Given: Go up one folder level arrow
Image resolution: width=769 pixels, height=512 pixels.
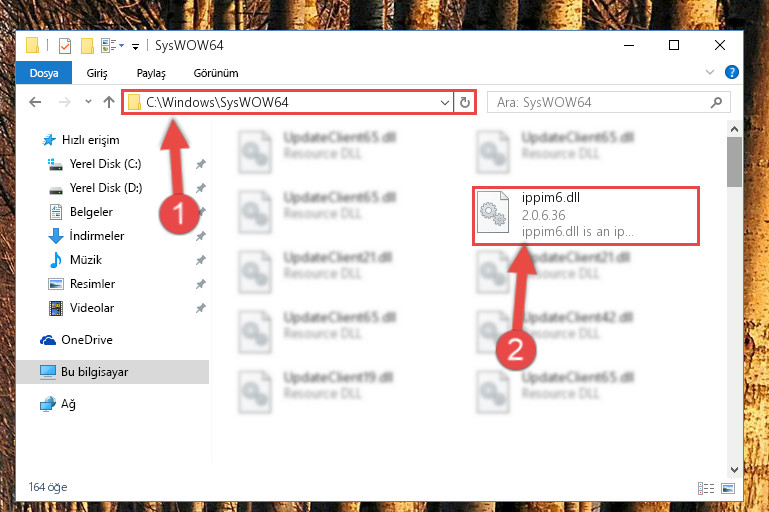Looking at the screenshot, I should (109, 102).
